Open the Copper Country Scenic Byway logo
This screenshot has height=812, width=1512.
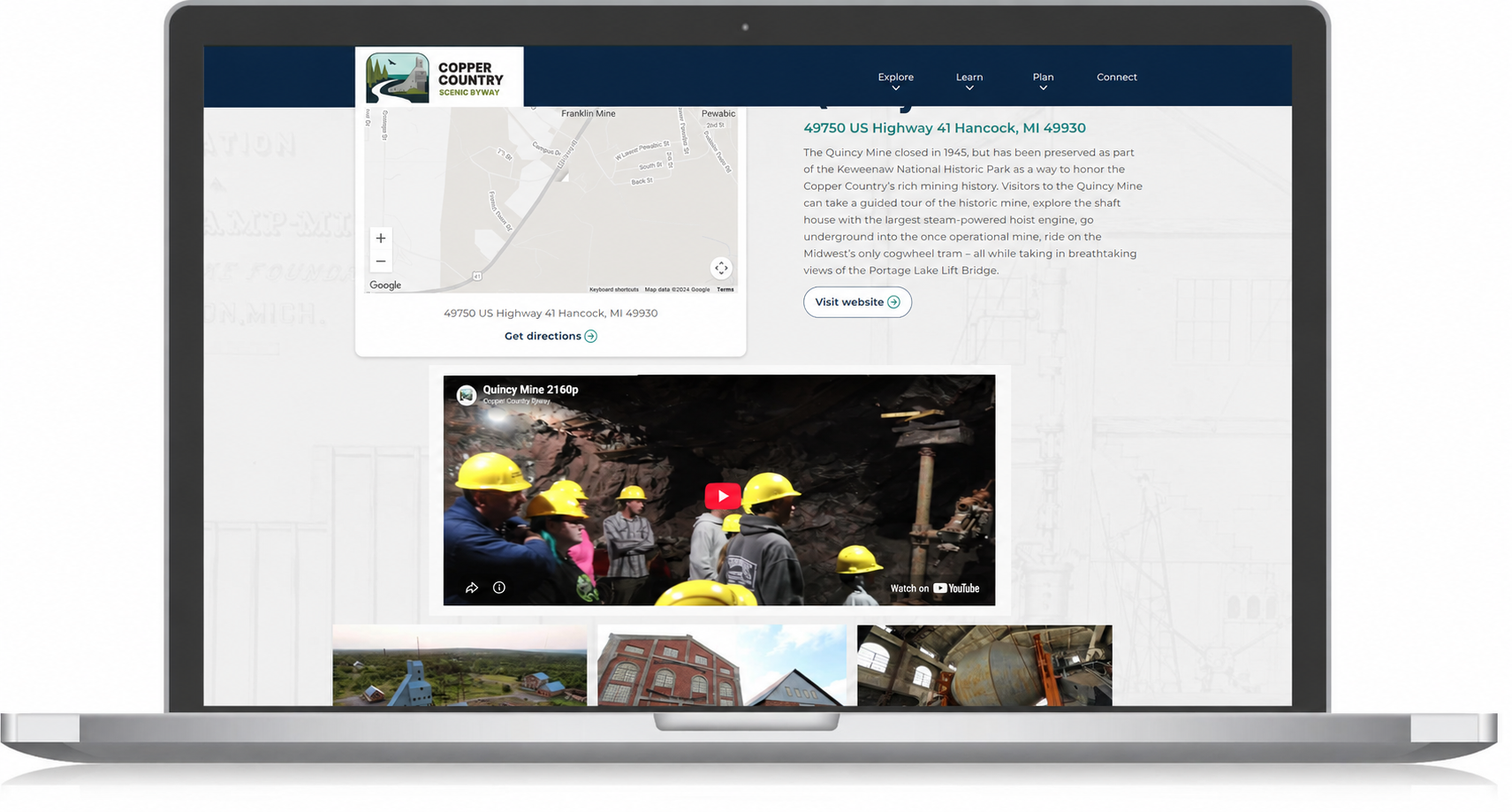438,78
